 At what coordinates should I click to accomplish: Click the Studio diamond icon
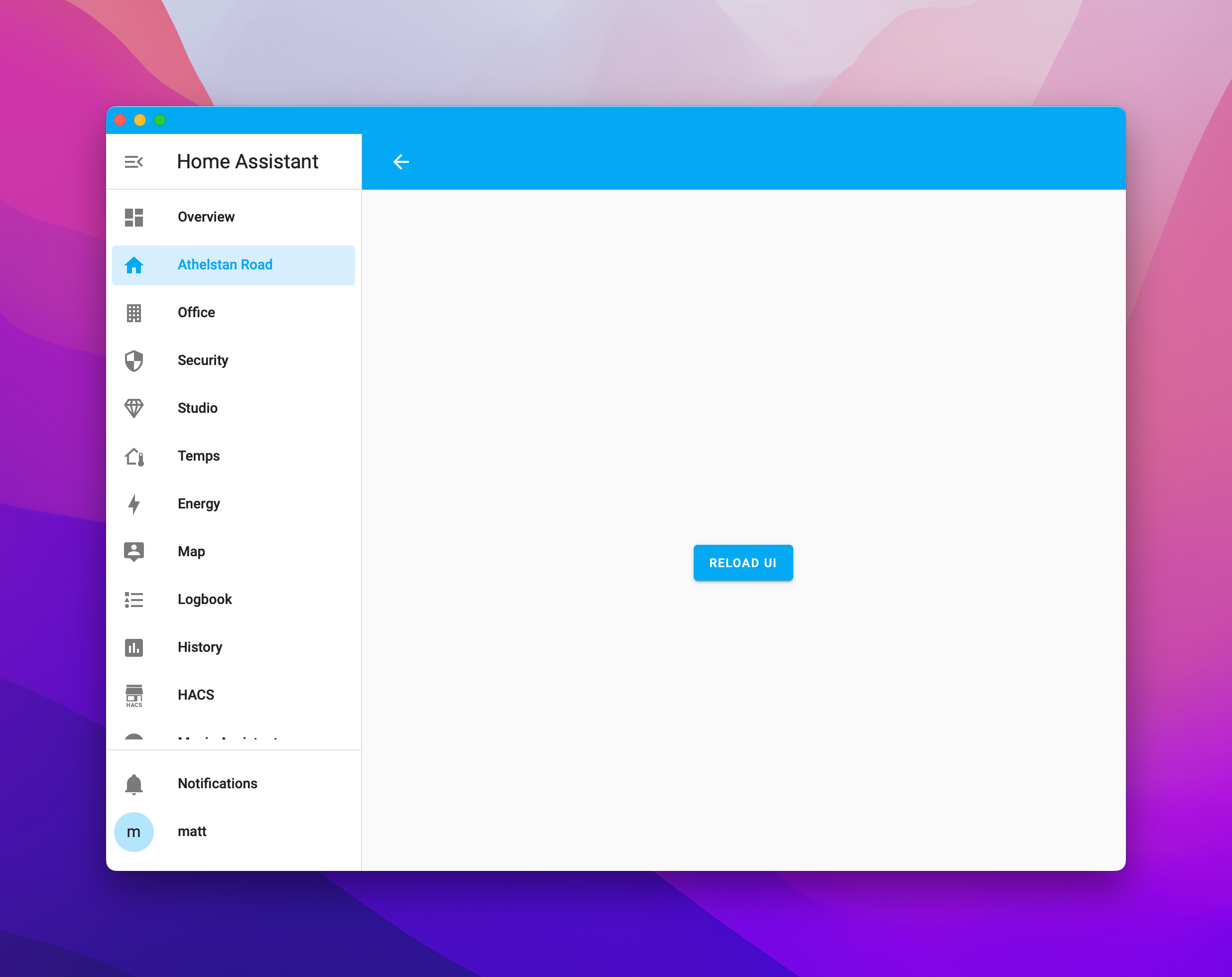click(134, 408)
